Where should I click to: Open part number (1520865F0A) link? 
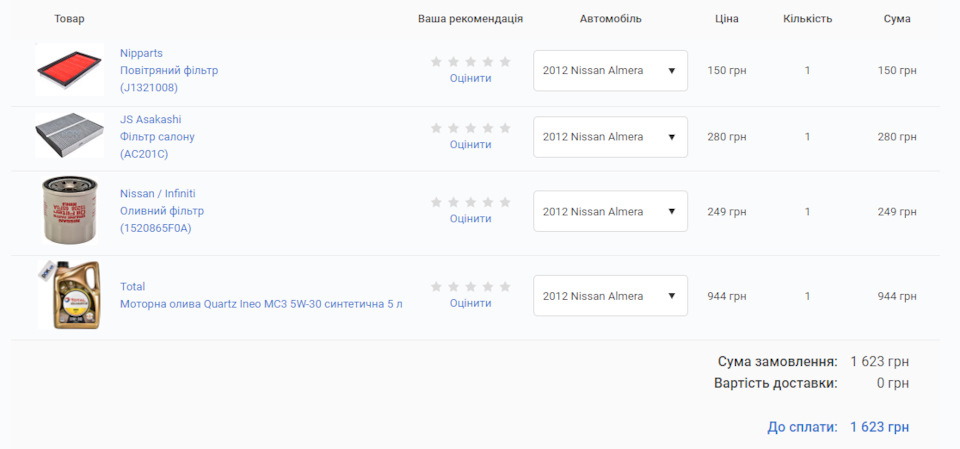coord(156,228)
